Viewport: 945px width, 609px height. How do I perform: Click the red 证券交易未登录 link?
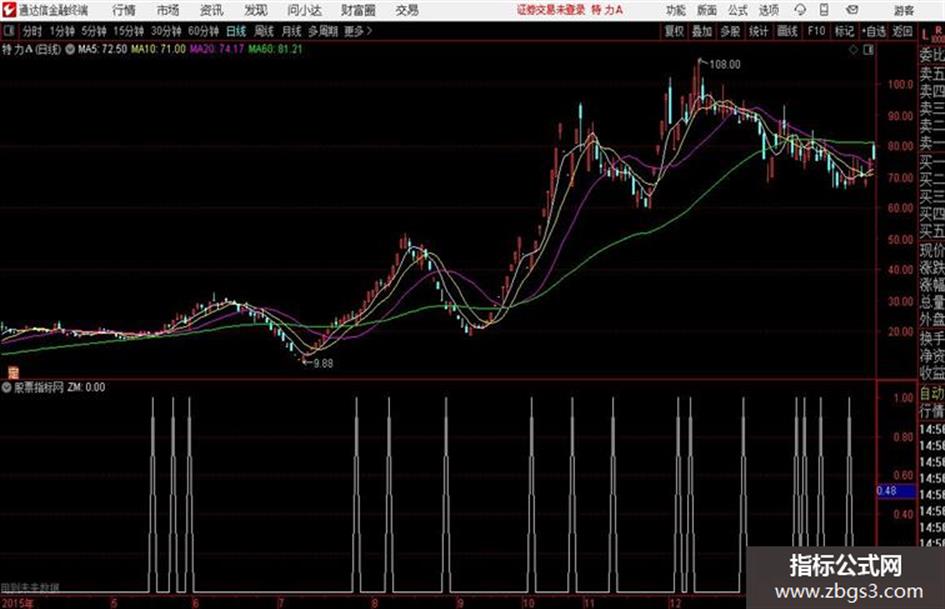551,10
